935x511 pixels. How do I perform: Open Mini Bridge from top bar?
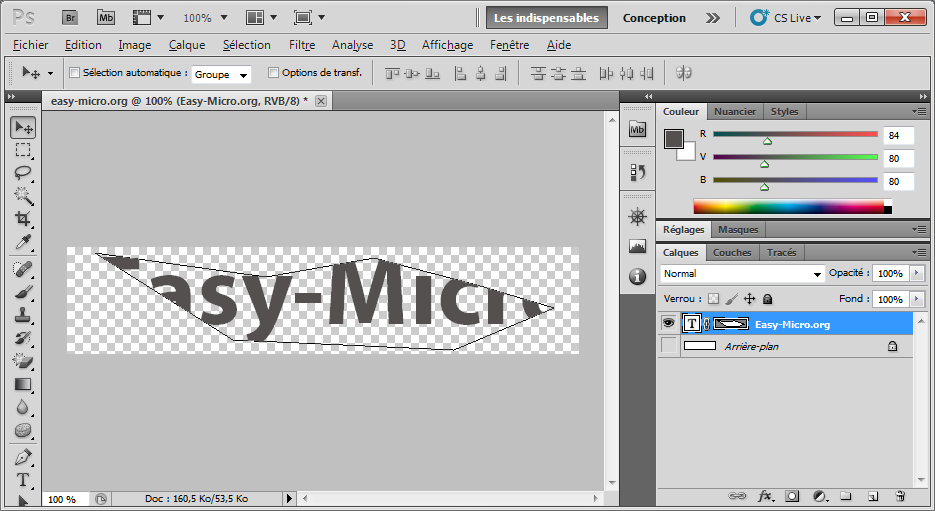click(x=106, y=18)
